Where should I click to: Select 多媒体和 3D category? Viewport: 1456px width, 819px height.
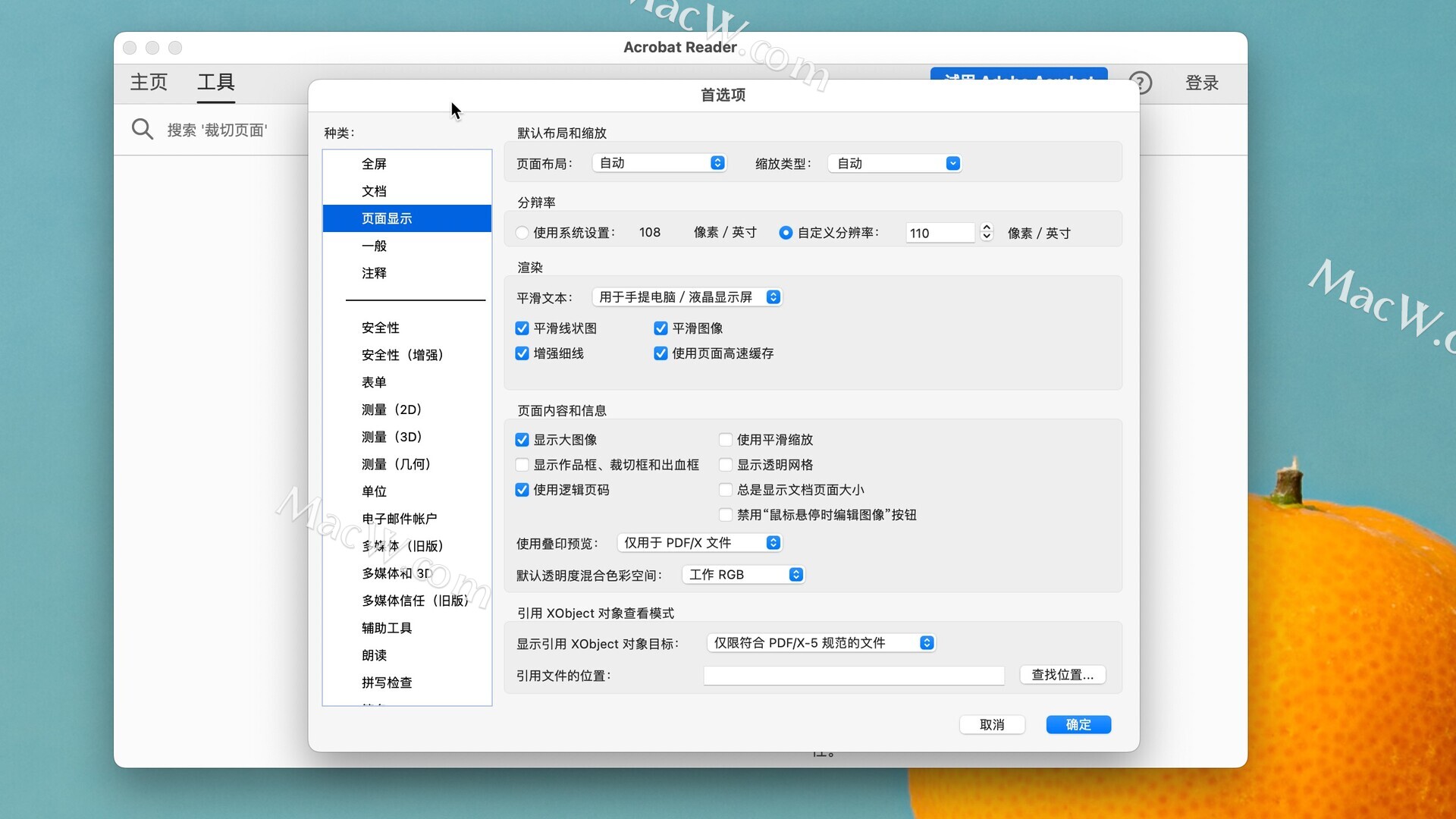(407, 573)
